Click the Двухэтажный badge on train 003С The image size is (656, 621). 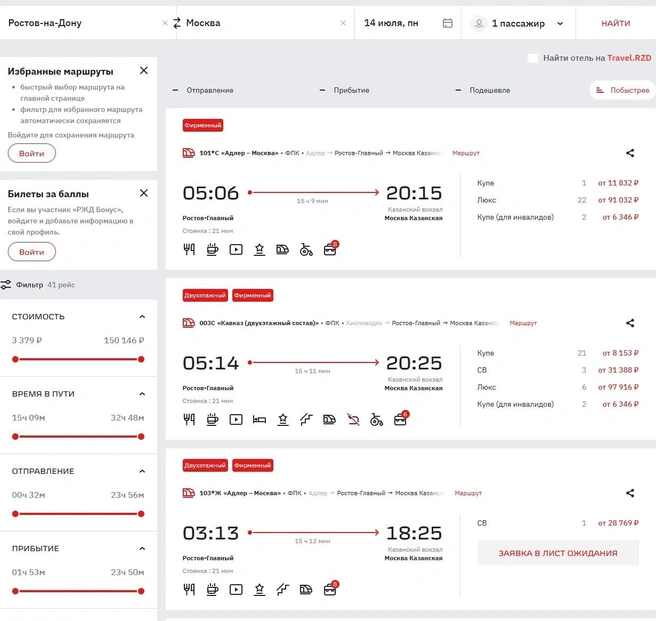tap(205, 295)
